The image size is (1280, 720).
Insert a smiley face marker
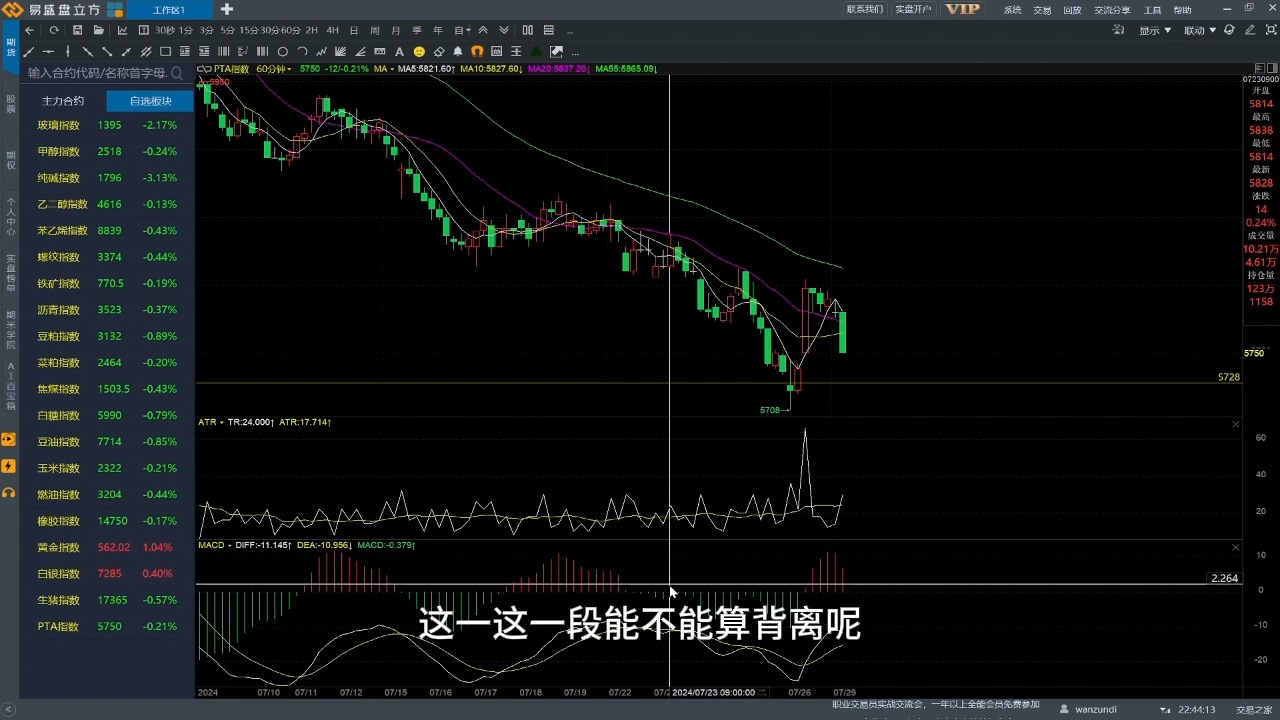click(x=419, y=52)
